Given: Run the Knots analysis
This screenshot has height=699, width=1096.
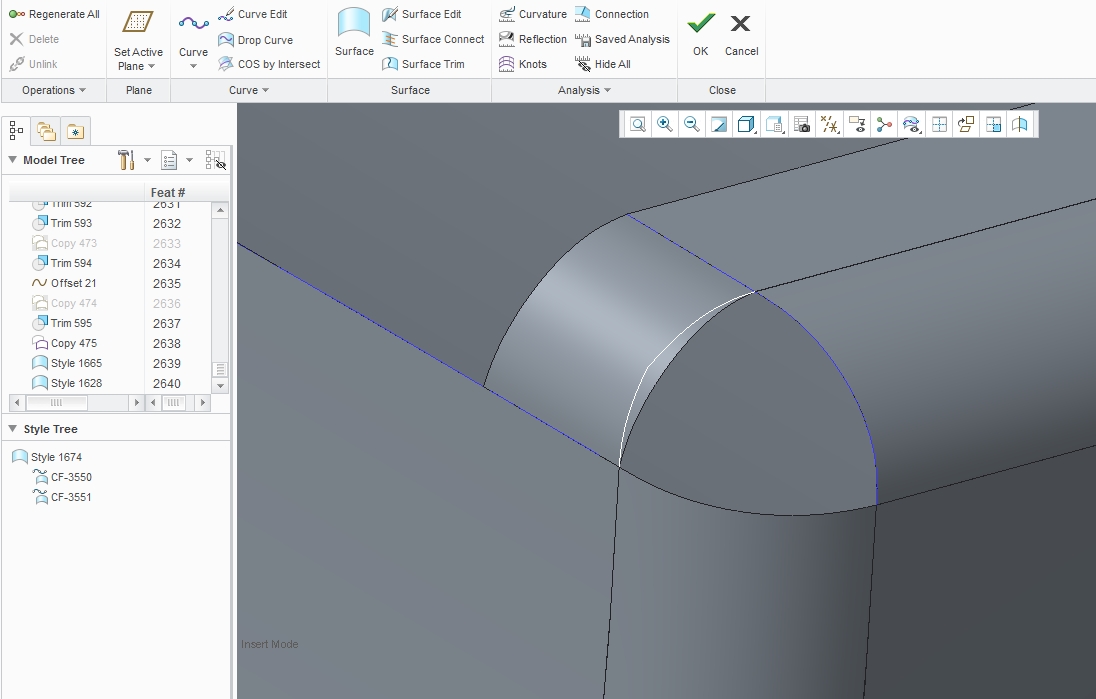Looking at the screenshot, I should 523,64.
